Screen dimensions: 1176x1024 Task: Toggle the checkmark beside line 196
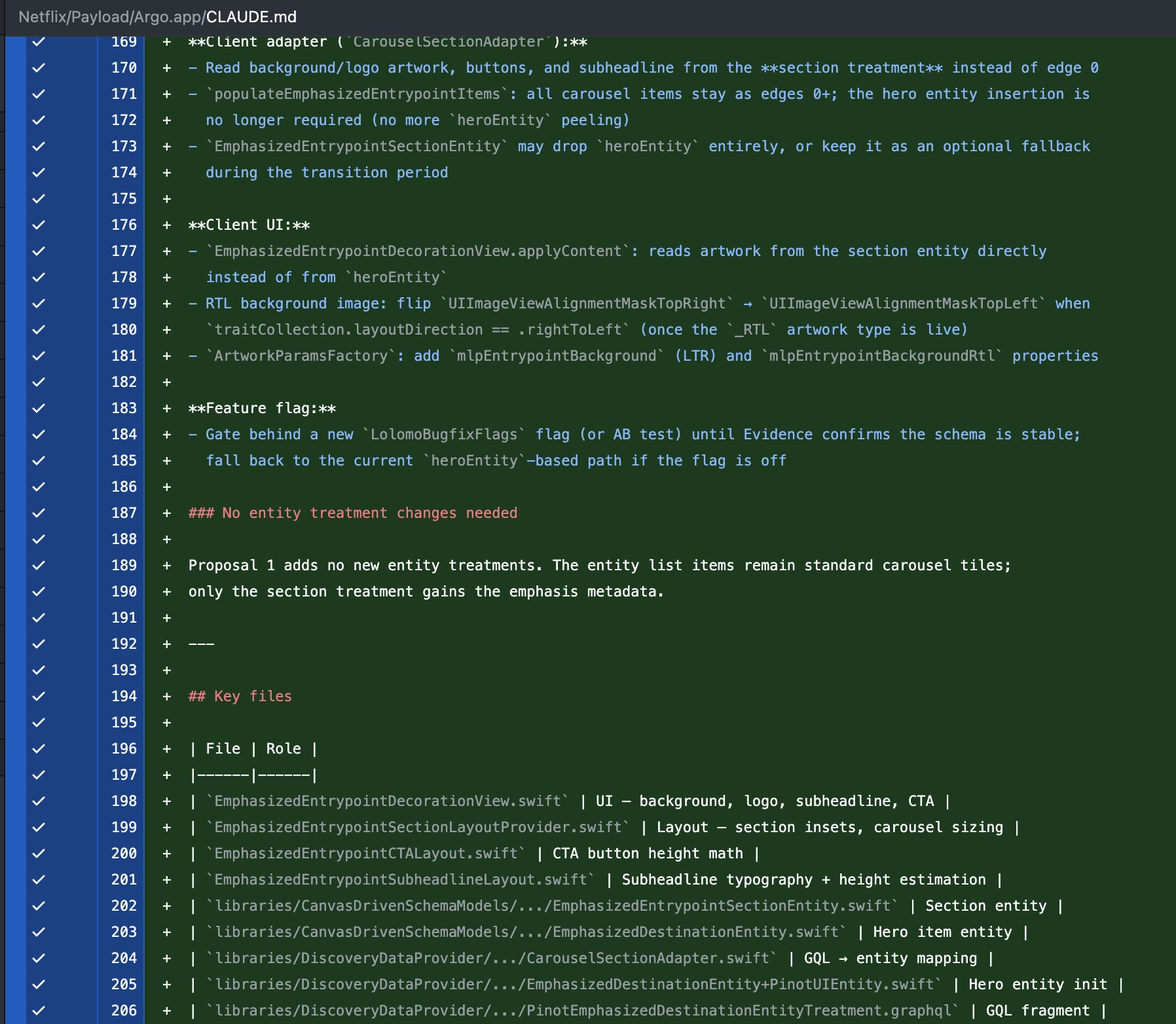click(39, 748)
